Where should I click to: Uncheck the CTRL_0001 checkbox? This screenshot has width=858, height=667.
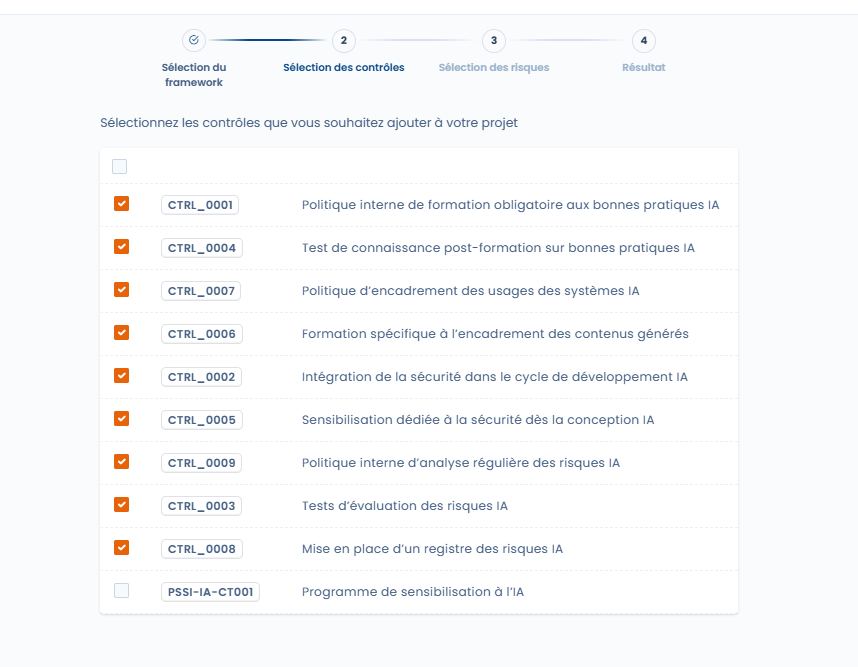[121, 204]
